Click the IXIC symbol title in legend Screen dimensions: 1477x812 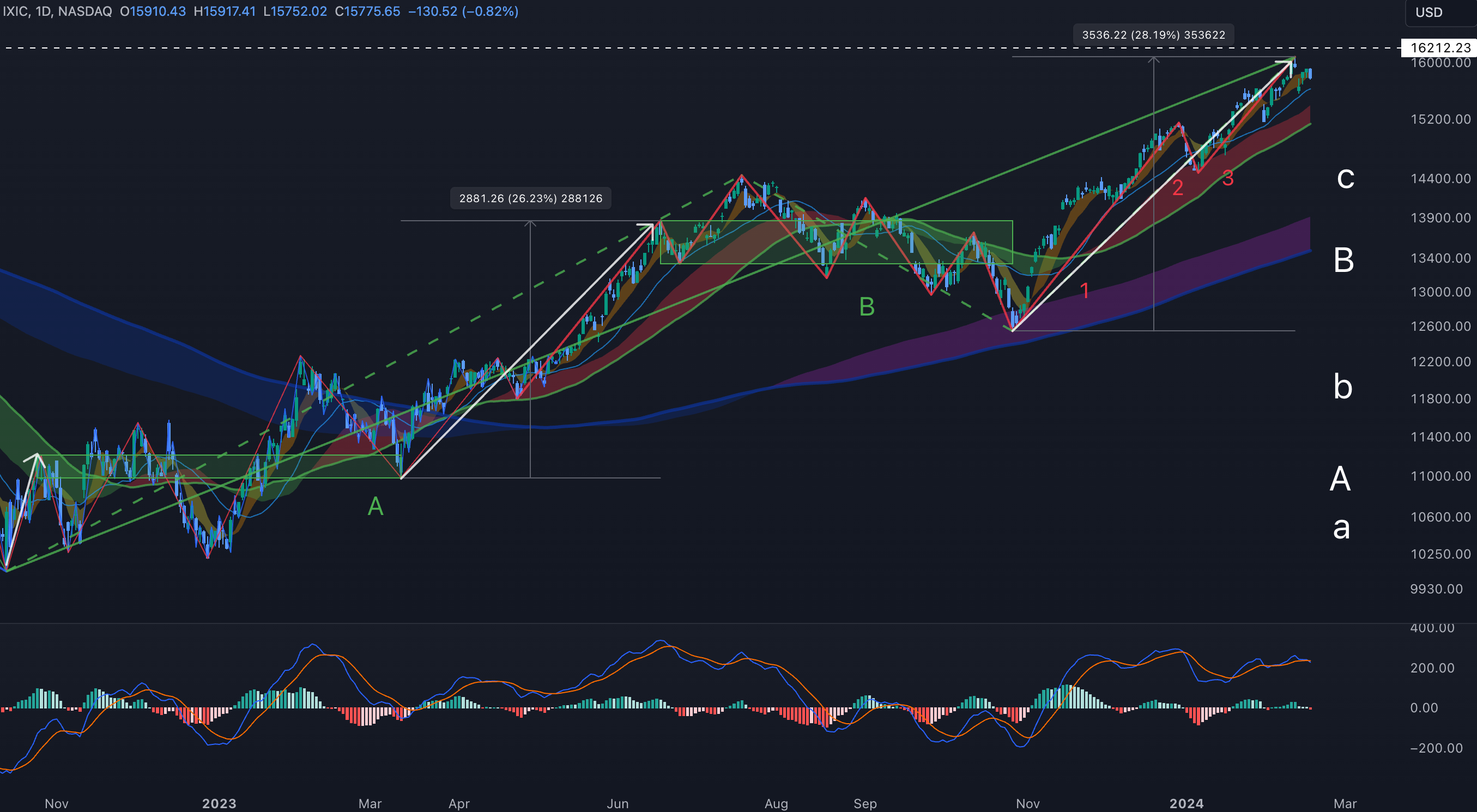(15, 11)
